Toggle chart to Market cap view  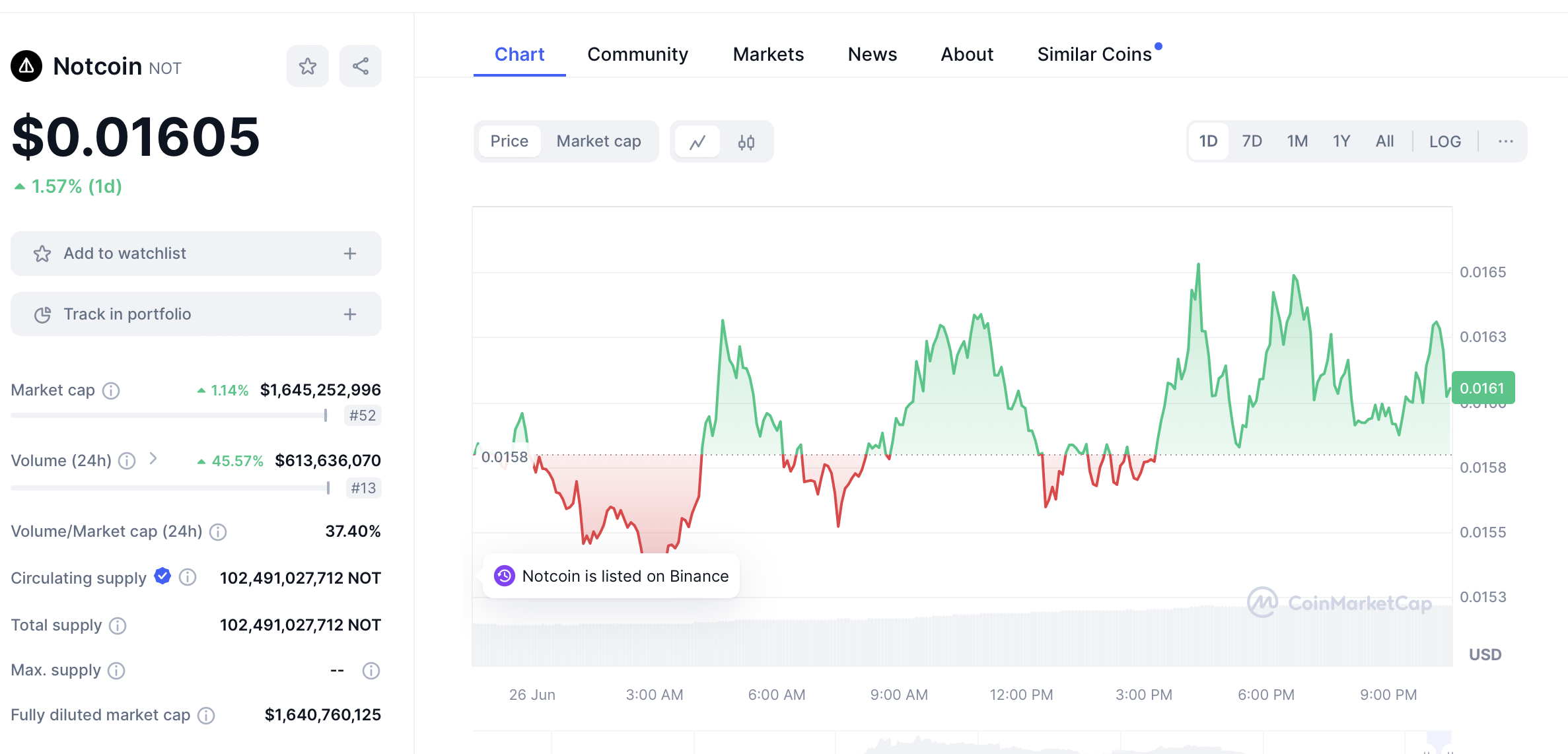pos(598,141)
